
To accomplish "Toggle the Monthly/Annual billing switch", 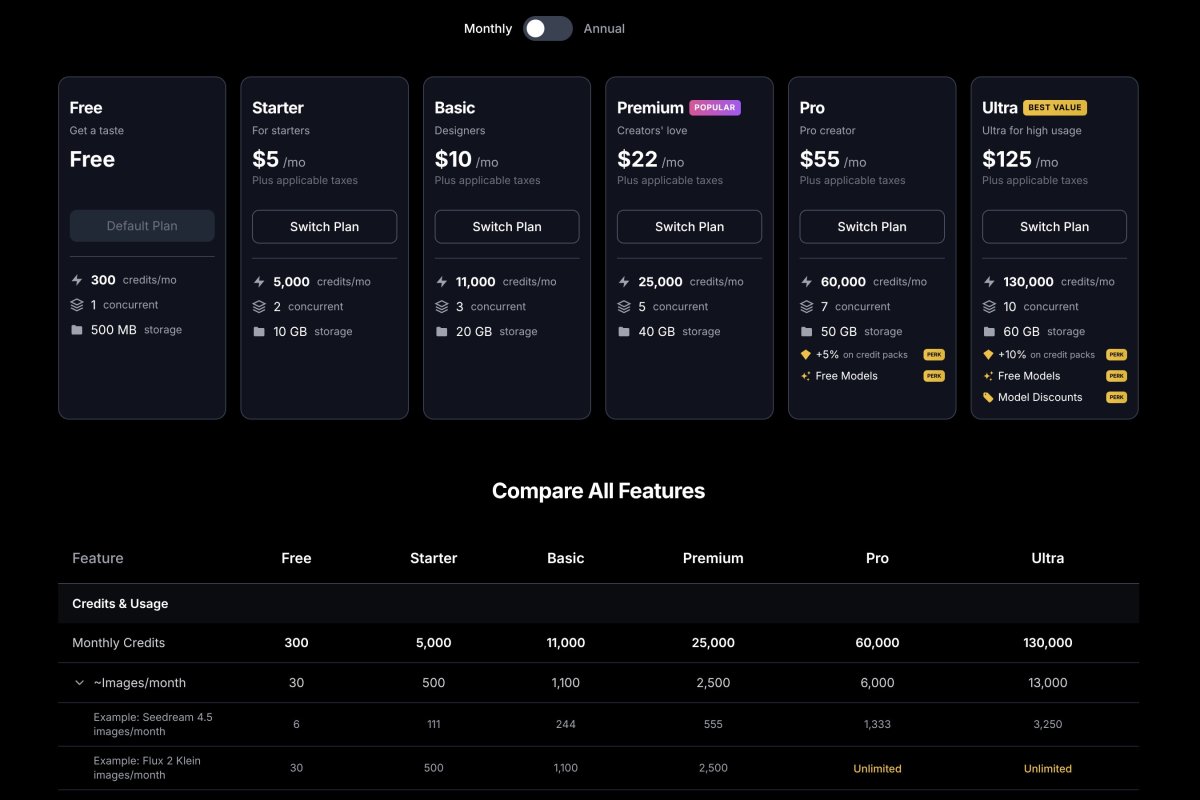I will (547, 29).
